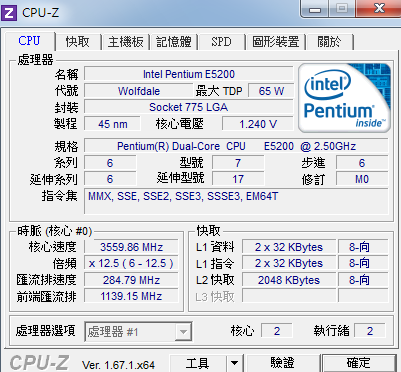Click the 延伸型號 ext. model value 17
401x372 pixels.
238,179
